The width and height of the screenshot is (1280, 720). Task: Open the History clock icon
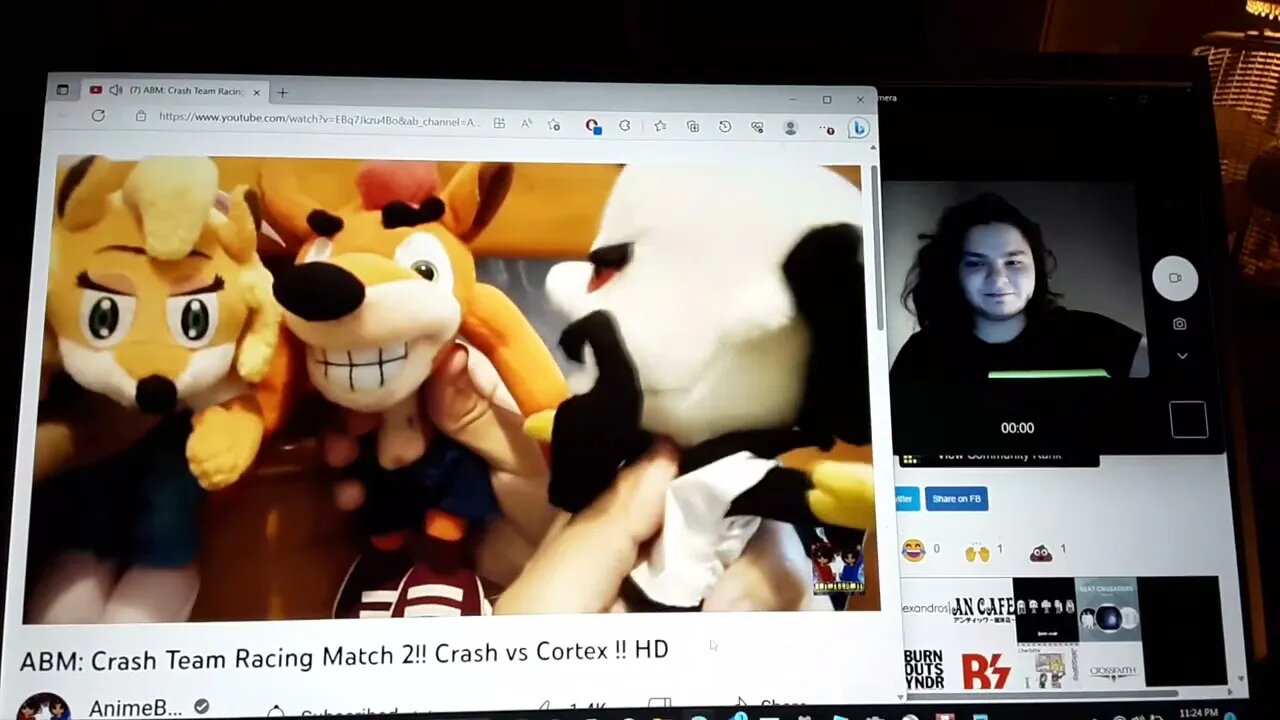coord(725,127)
